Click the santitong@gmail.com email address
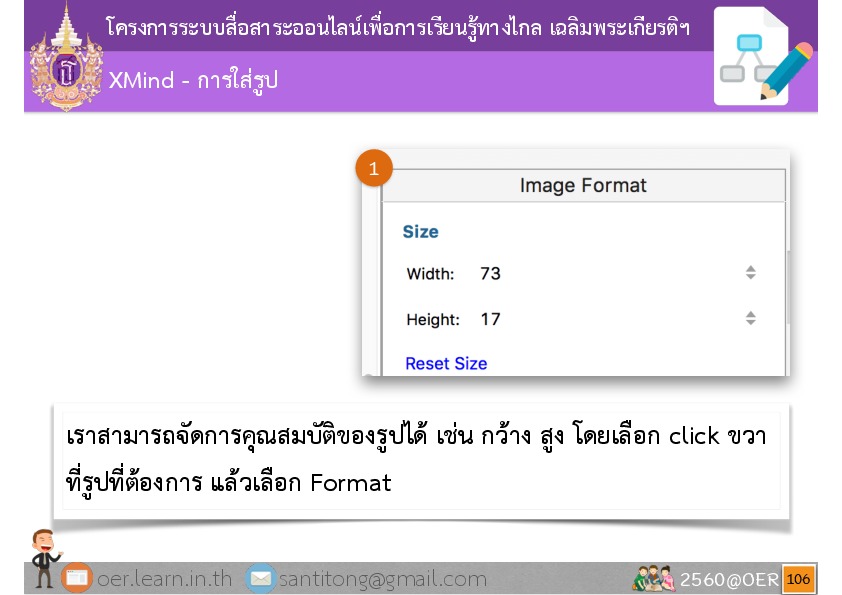The width and height of the screenshot is (842, 595). tap(382, 579)
